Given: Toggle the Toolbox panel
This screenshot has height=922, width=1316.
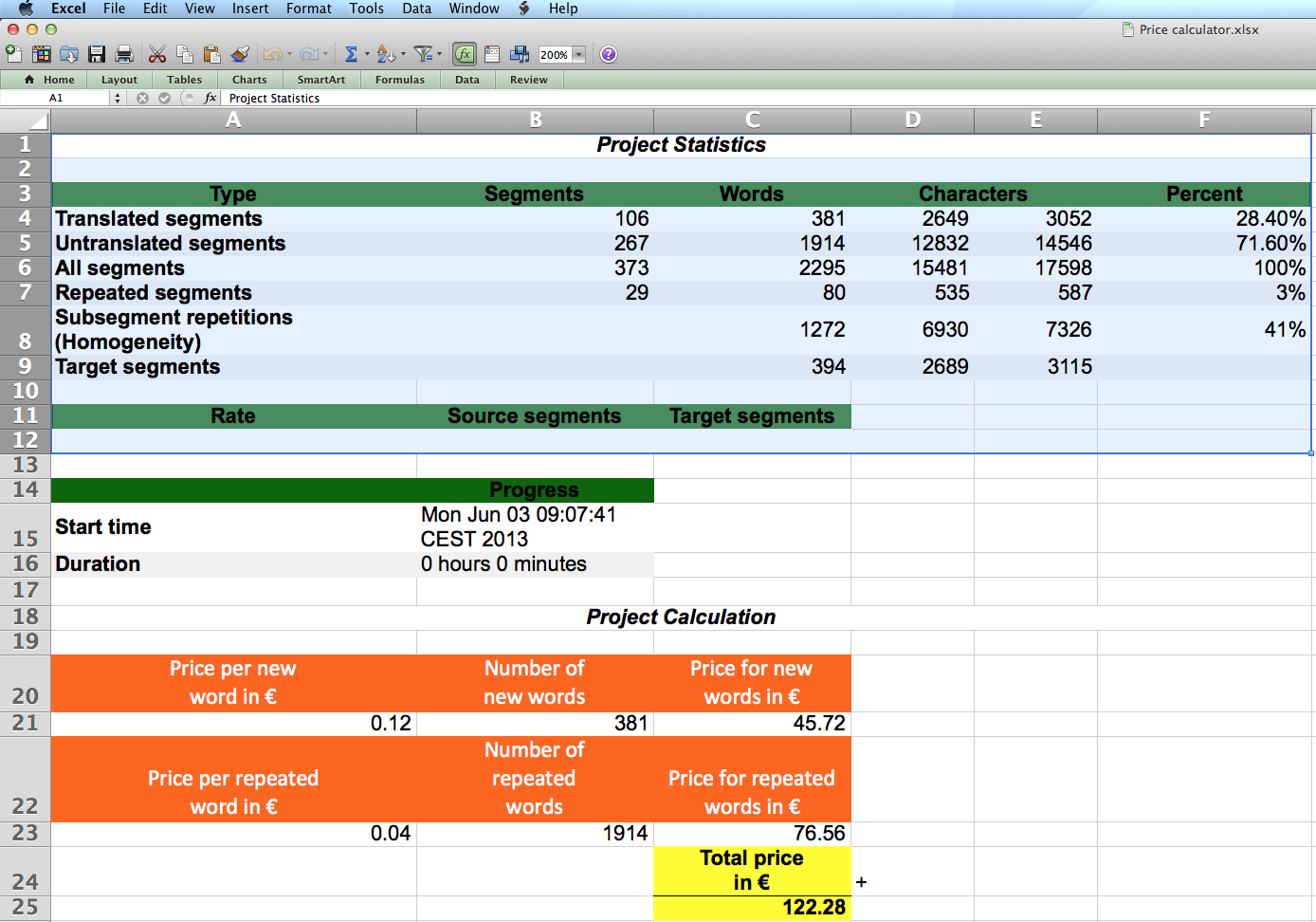Looking at the screenshot, I should pos(492,54).
